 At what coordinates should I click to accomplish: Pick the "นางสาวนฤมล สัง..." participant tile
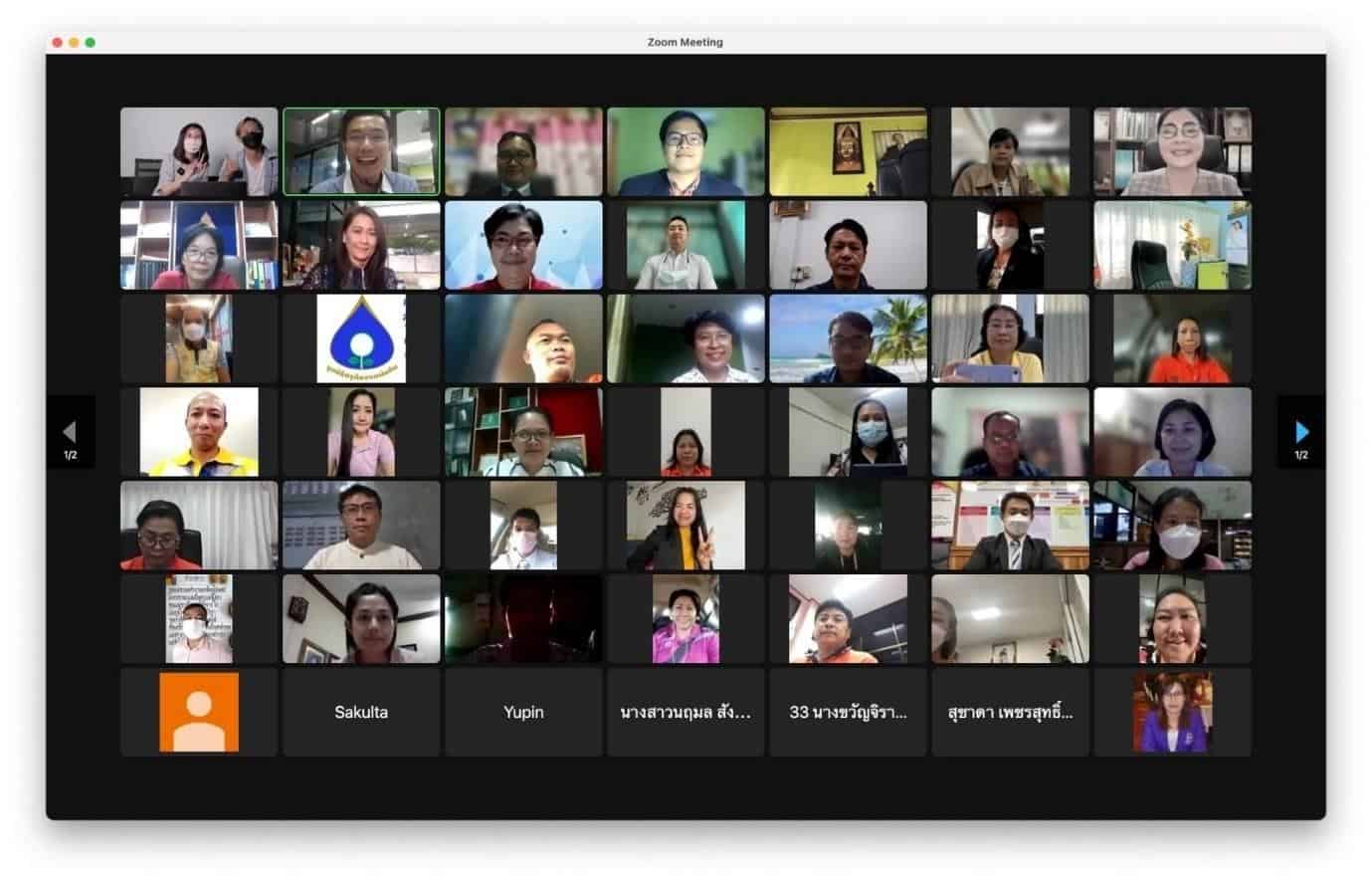click(686, 712)
